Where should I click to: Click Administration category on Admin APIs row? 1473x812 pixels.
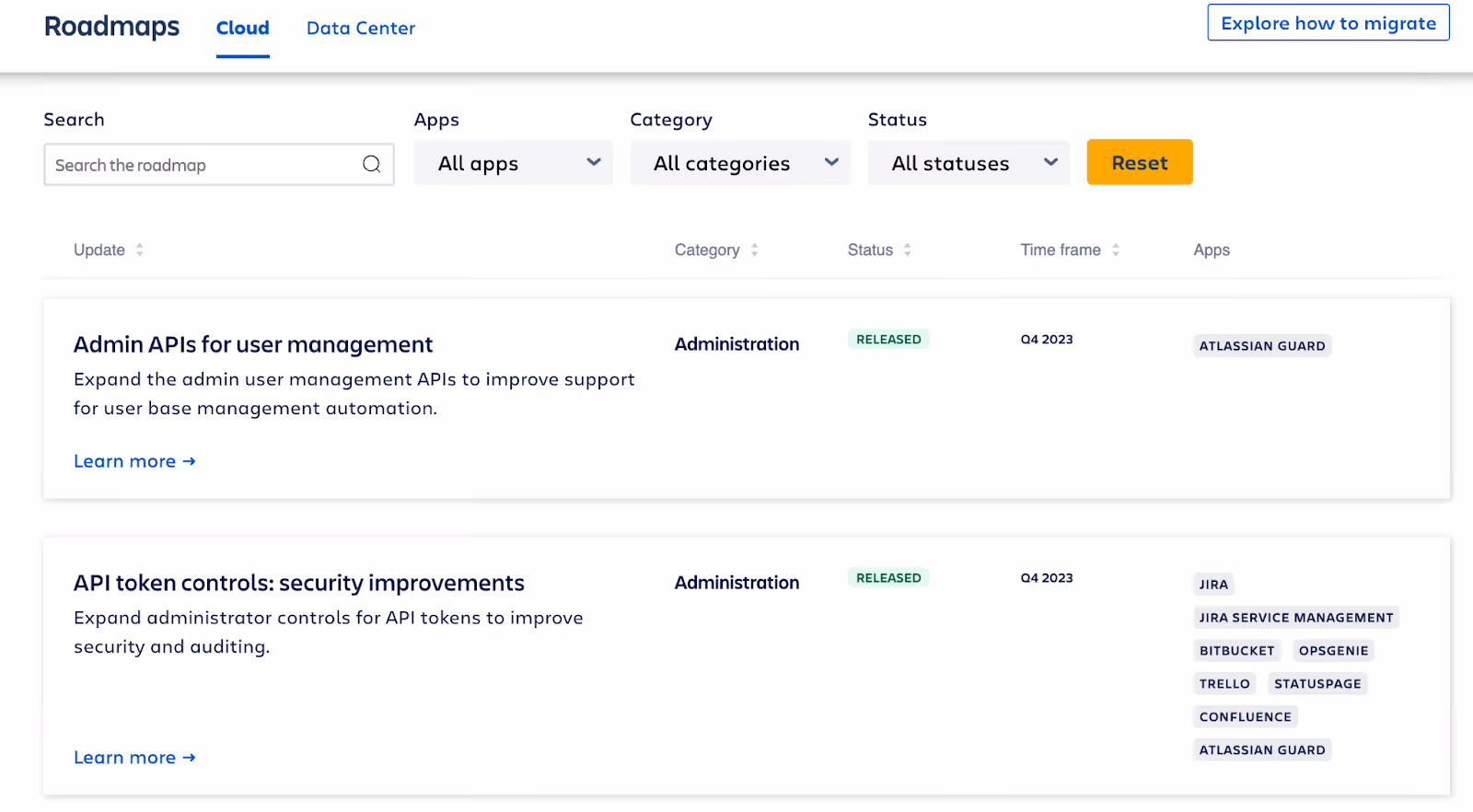click(x=736, y=344)
